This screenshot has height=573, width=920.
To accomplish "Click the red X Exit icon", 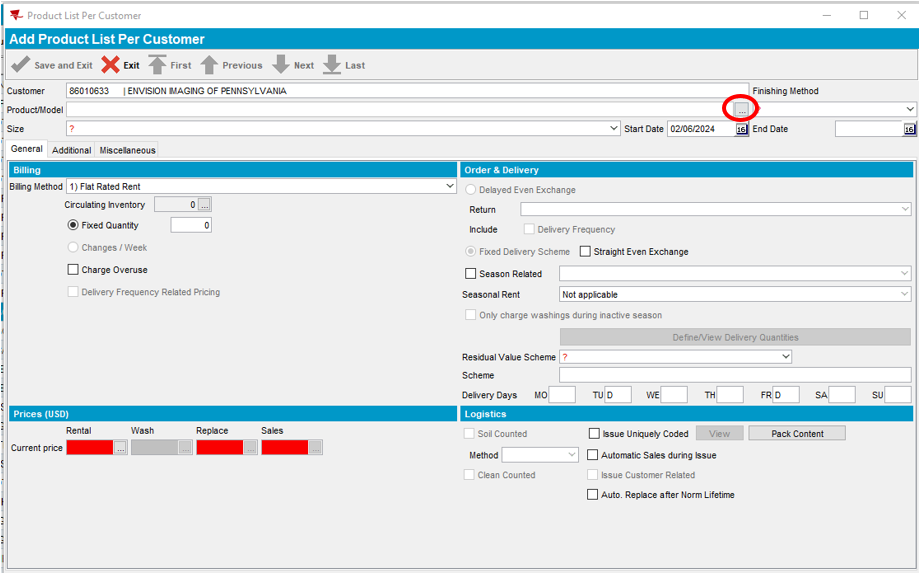I will [x=110, y=65].
